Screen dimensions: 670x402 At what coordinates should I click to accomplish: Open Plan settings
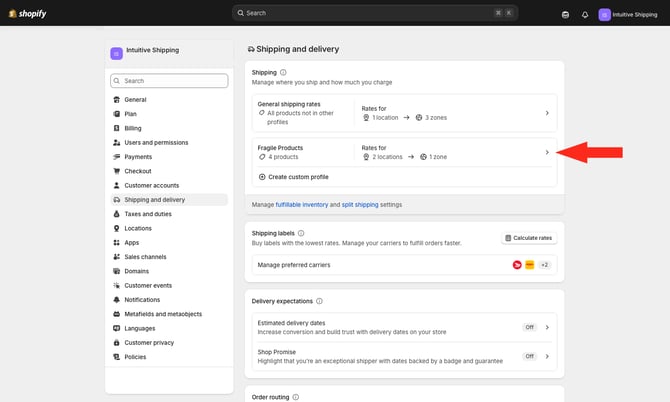click(x=130, y=114)
